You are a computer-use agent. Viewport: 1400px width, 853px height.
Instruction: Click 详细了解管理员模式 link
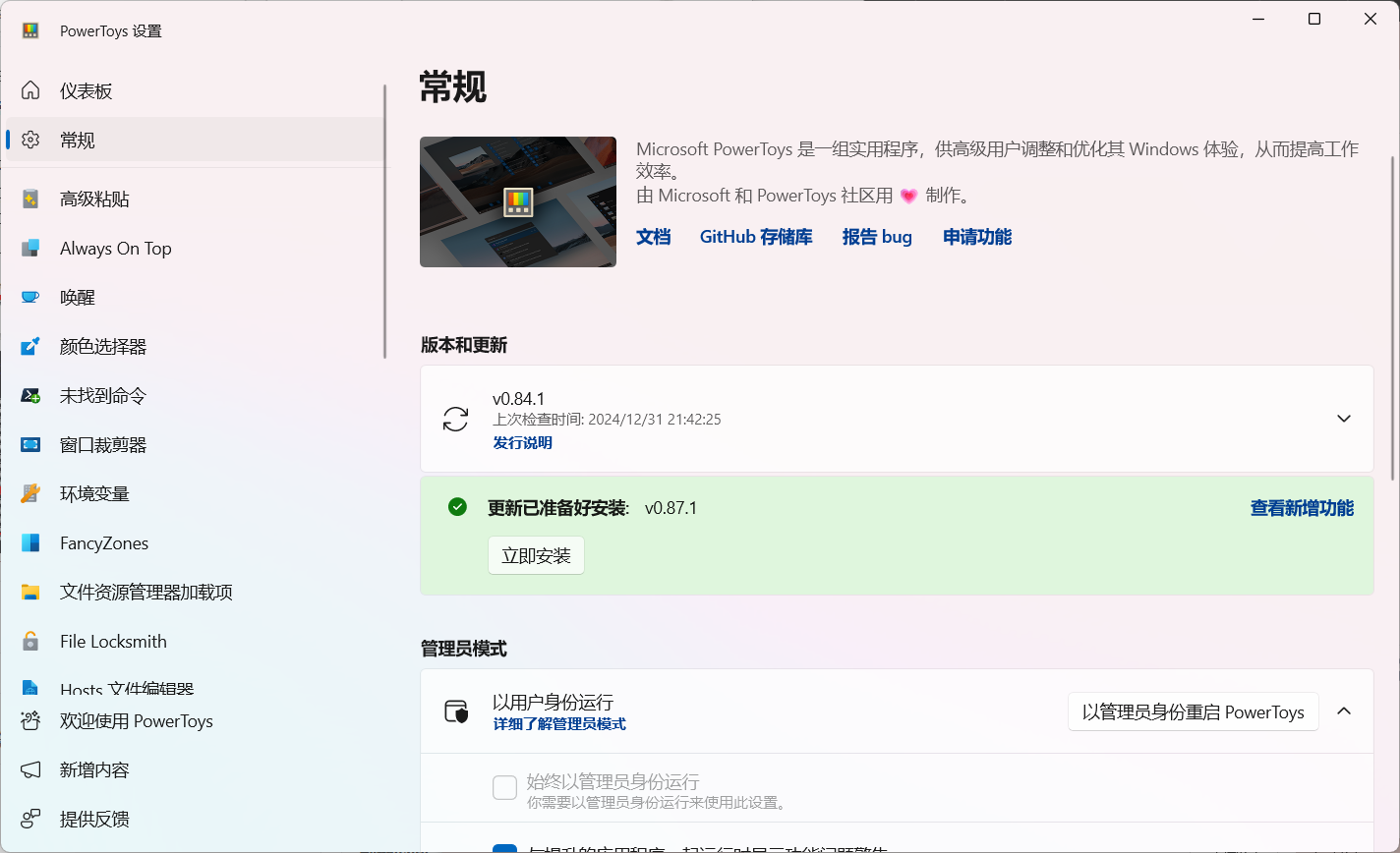[x=559, y=724]
